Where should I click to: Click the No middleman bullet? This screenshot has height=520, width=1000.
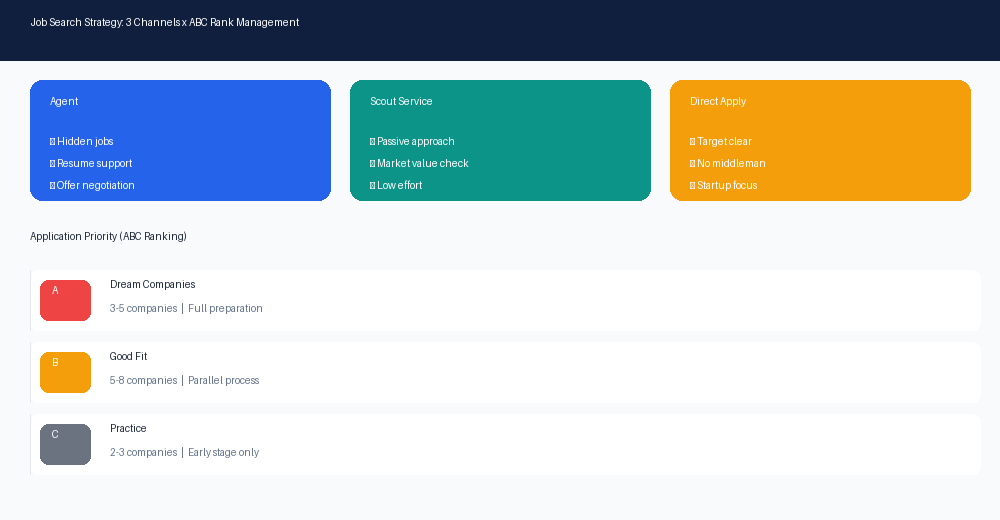[x=728, y=163]
